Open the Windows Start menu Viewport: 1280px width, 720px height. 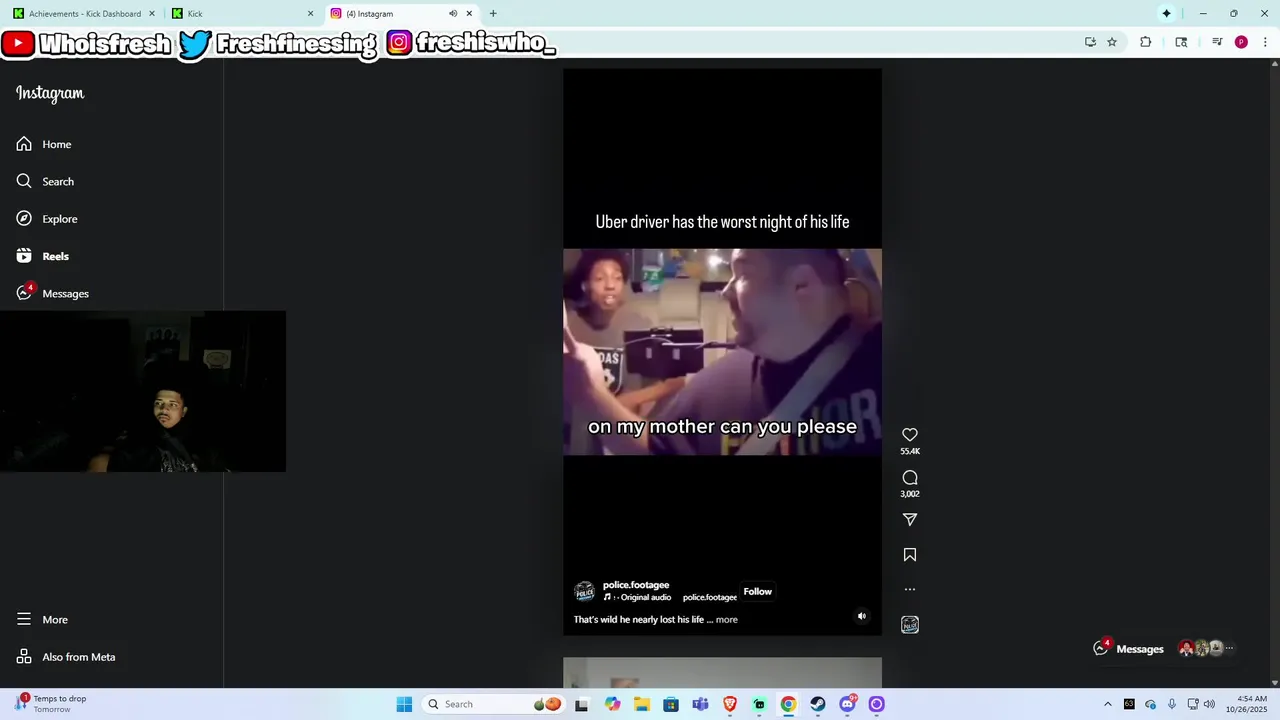404,704
